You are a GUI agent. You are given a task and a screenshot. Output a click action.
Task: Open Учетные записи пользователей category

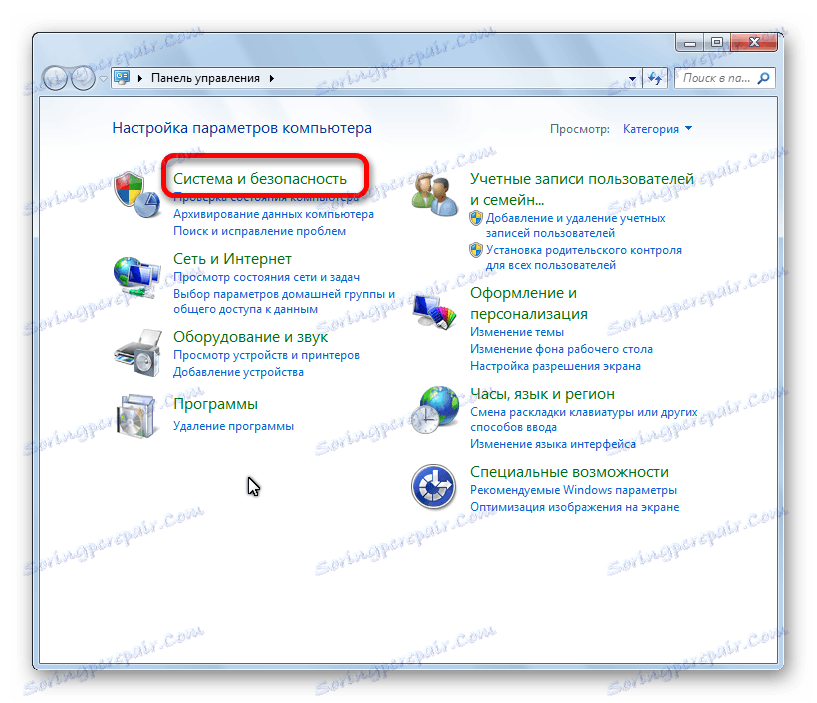[582, 189]
